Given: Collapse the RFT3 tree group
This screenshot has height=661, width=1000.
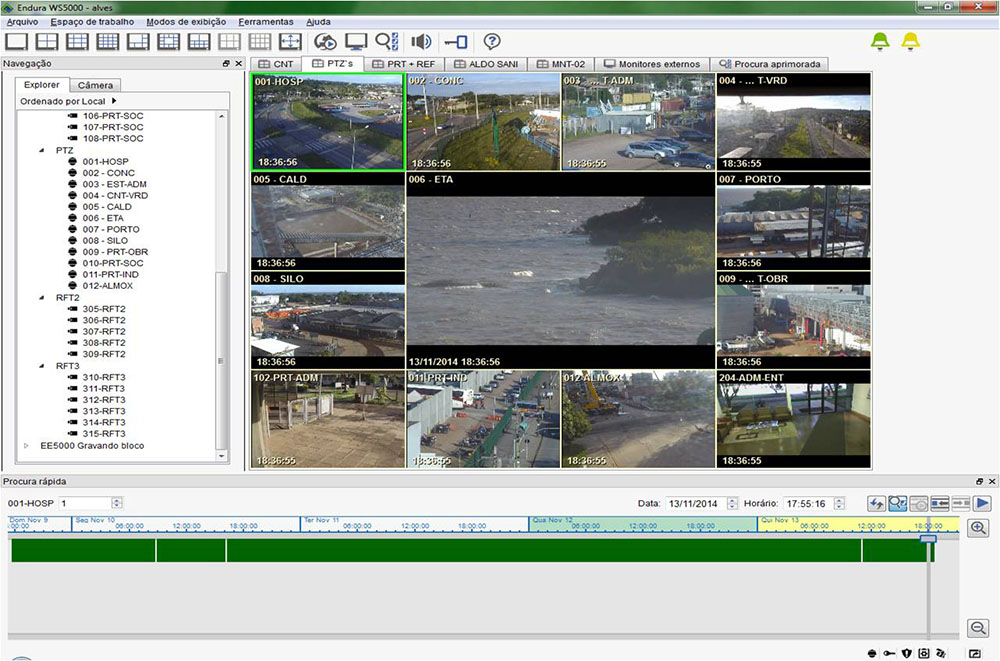Looking at the screenshot, I should 42,366.
